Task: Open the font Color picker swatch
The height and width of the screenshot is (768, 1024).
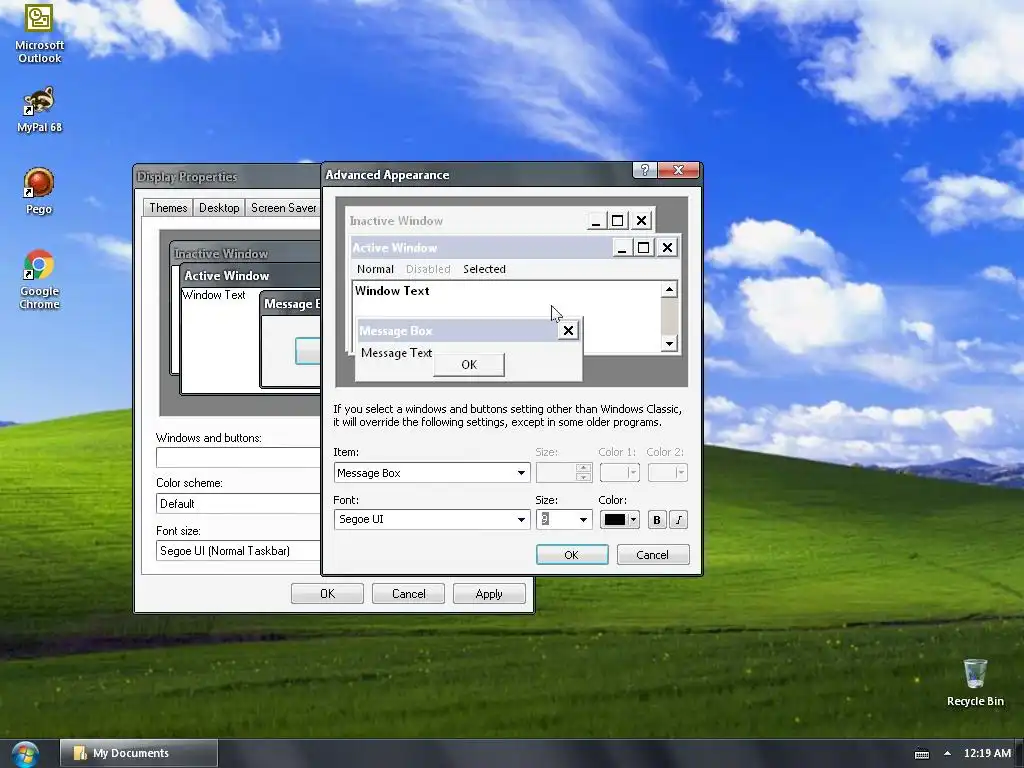Action: click(x=619, y=520)
